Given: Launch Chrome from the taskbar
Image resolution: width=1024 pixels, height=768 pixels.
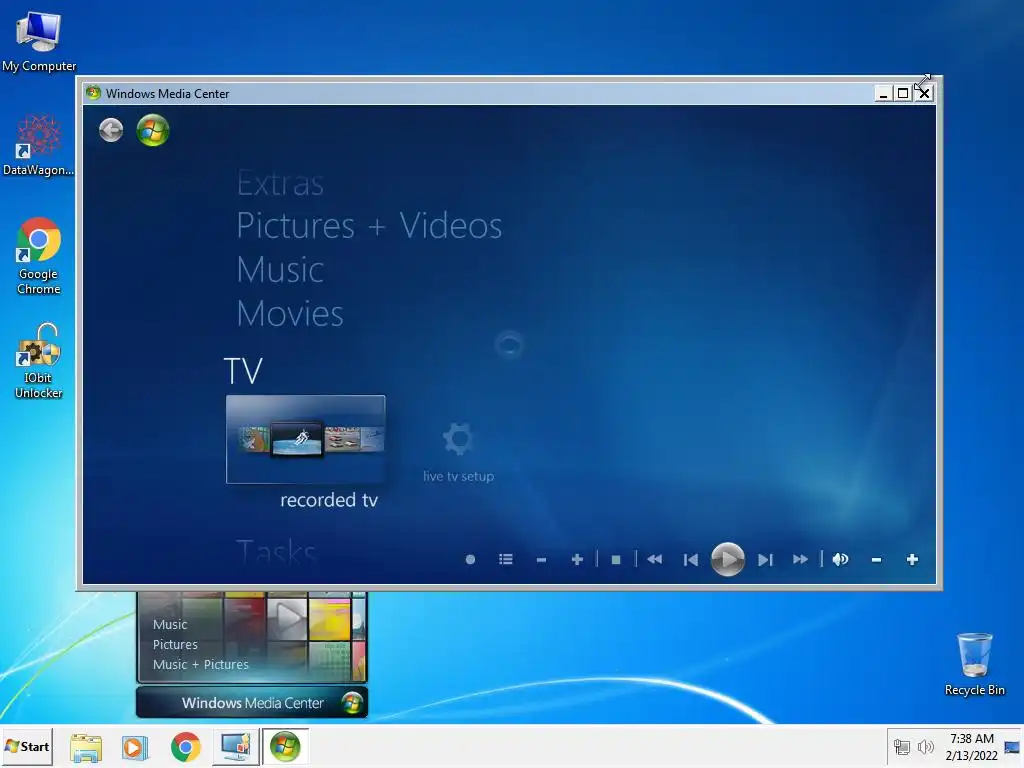Looking at the screenshot, I should 186,747.
